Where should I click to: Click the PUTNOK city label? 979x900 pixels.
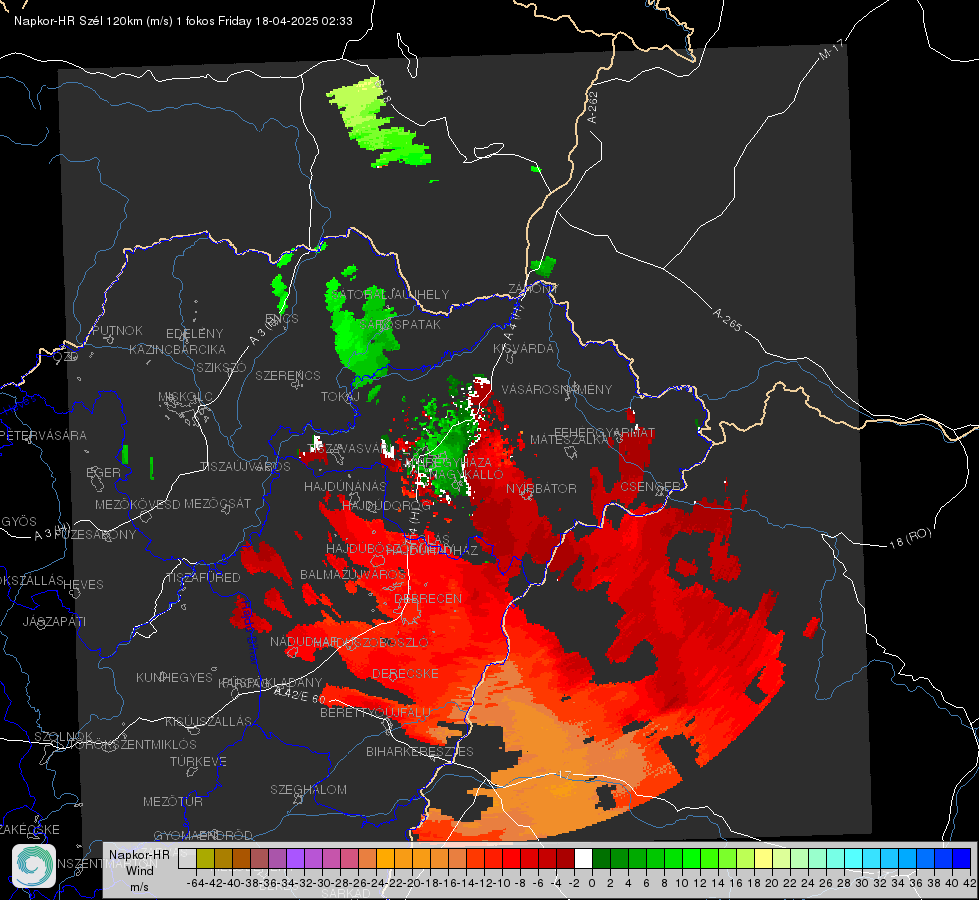pos(117,330)
